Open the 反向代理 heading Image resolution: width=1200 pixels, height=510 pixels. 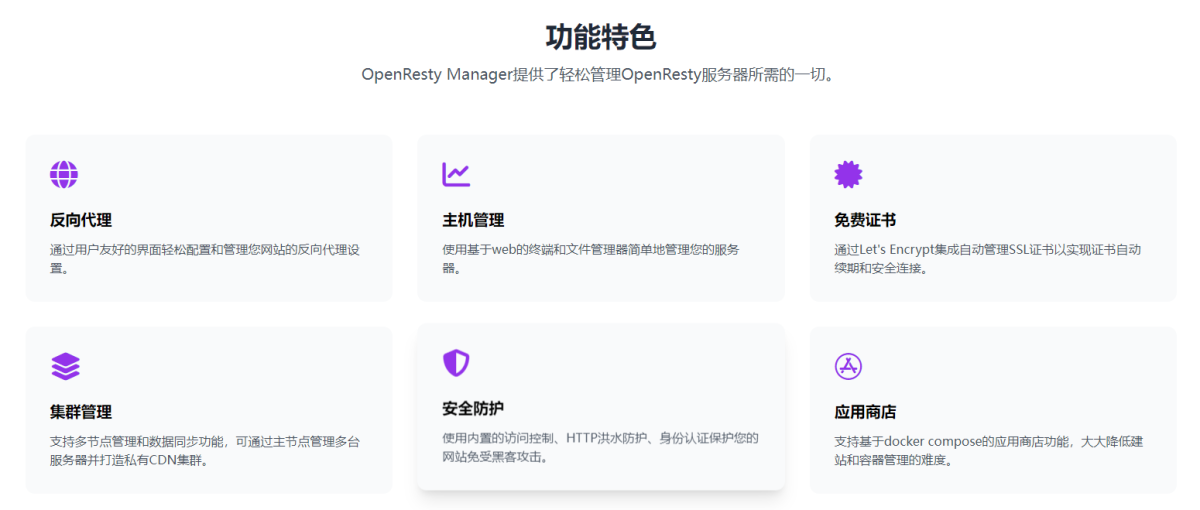click(81, 220)
